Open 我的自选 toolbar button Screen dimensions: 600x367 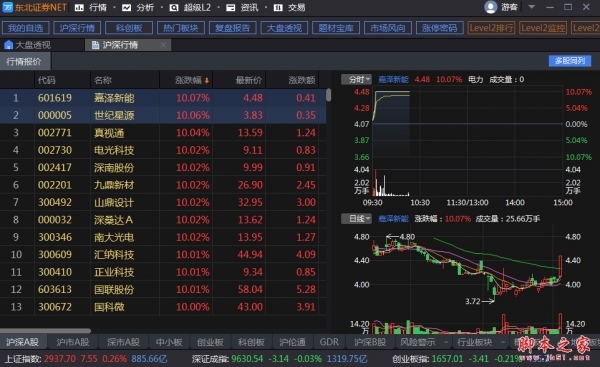click(25, 28)
